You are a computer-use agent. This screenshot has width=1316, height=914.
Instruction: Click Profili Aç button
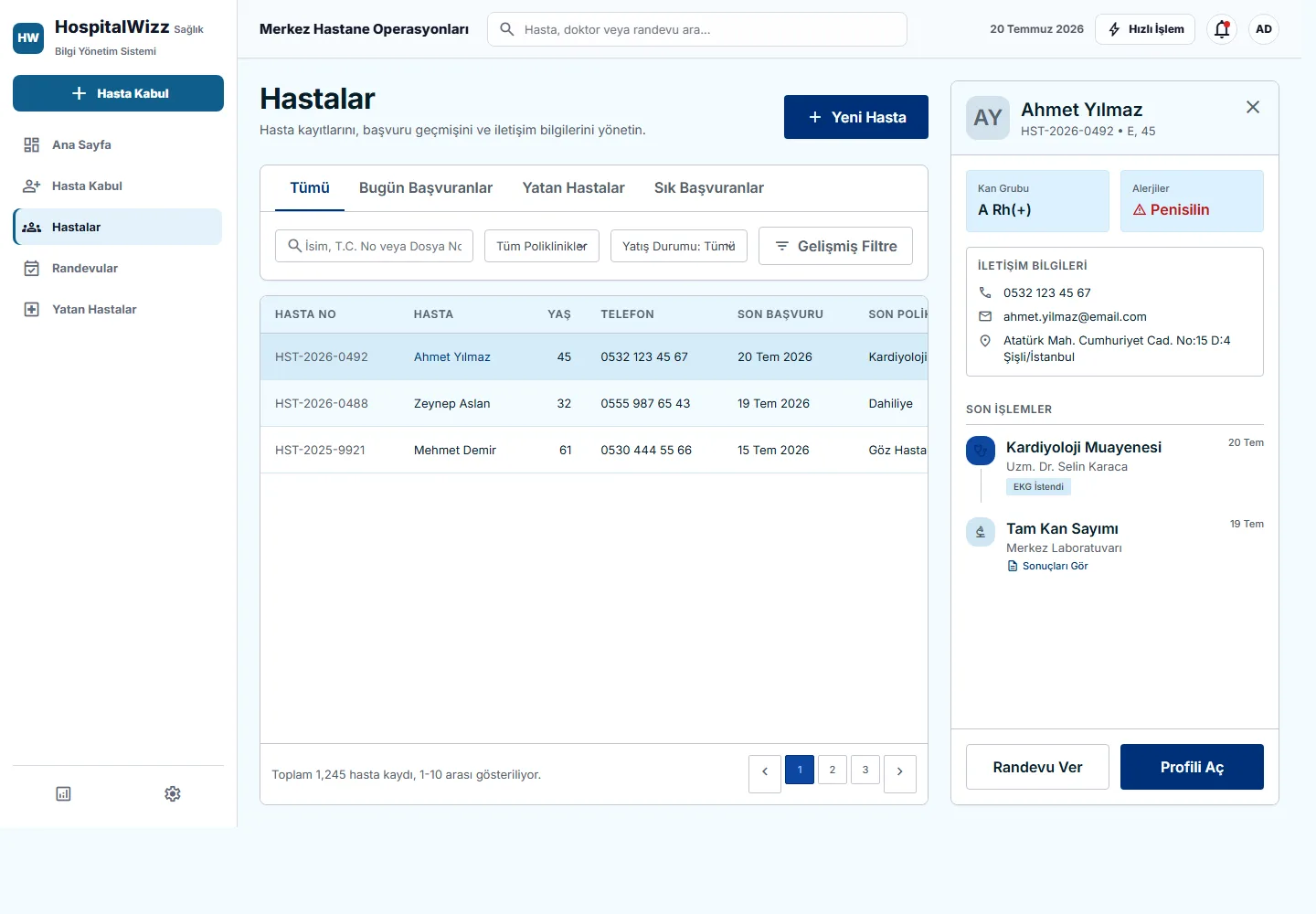1192,767
